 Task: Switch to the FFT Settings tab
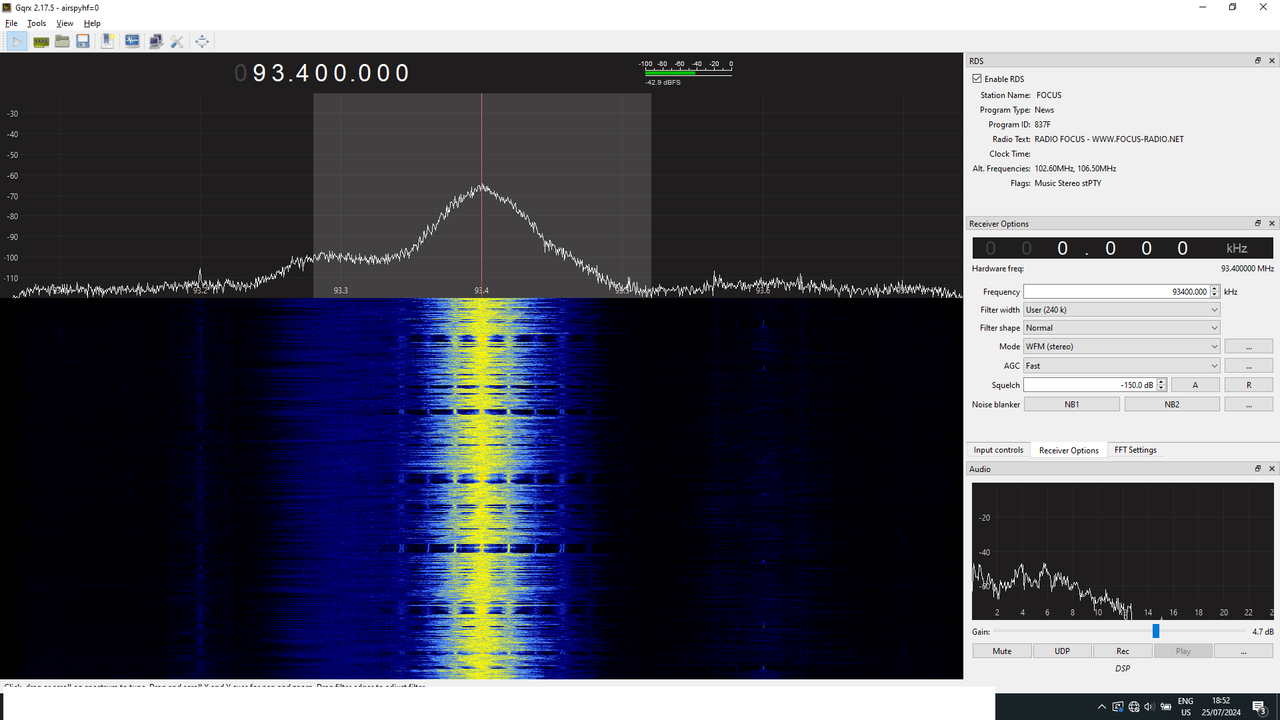pos(1136,450)
